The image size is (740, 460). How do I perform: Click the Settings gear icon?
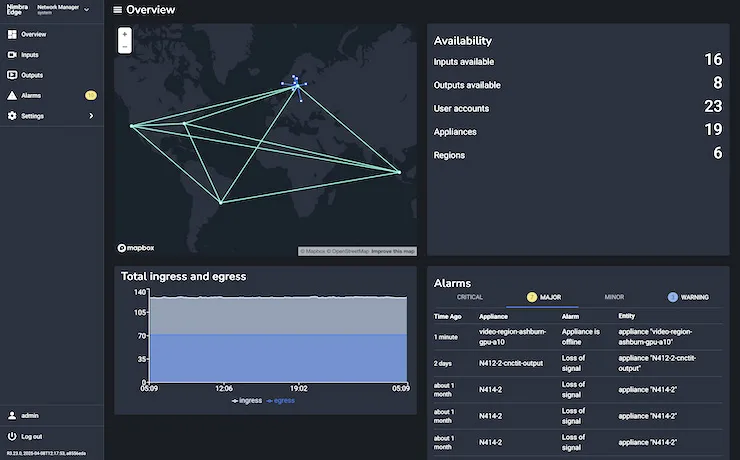click(12, 116)
